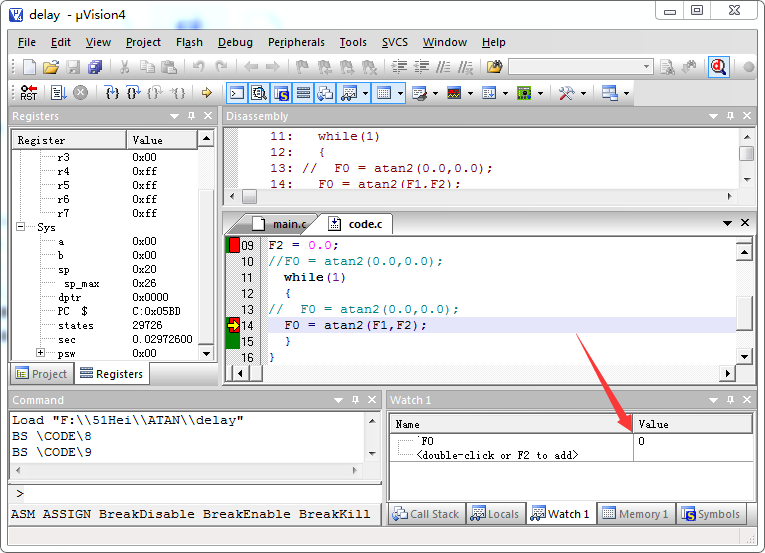Open a file using the folder icon
The image size is (765, 553).
click(x=51, y=67)
